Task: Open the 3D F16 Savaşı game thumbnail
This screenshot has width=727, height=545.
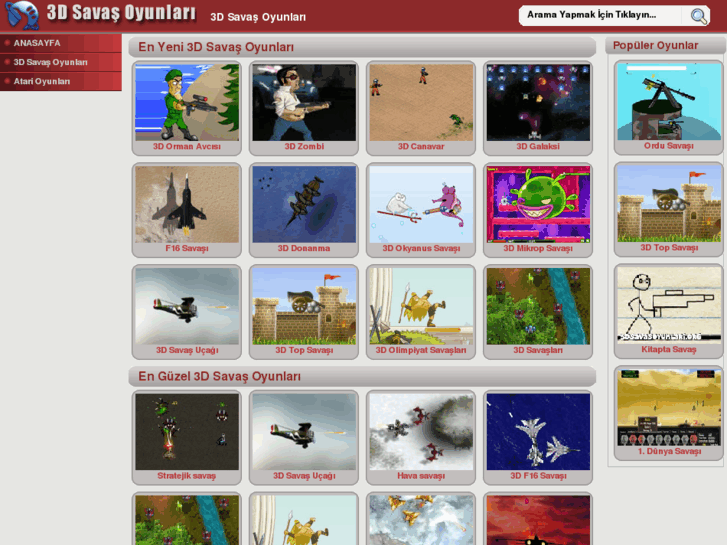Action: coord(538,432)
